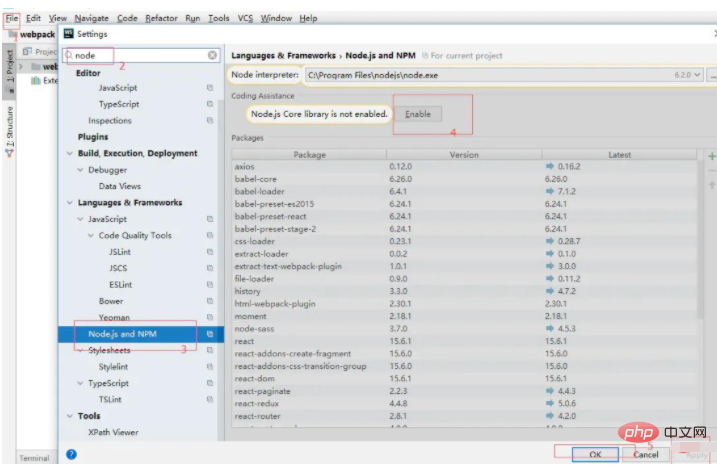
Task: Click the project-level icon beside TypeScript editor entry
Action: pyautogui.click(x=210, y=104)
